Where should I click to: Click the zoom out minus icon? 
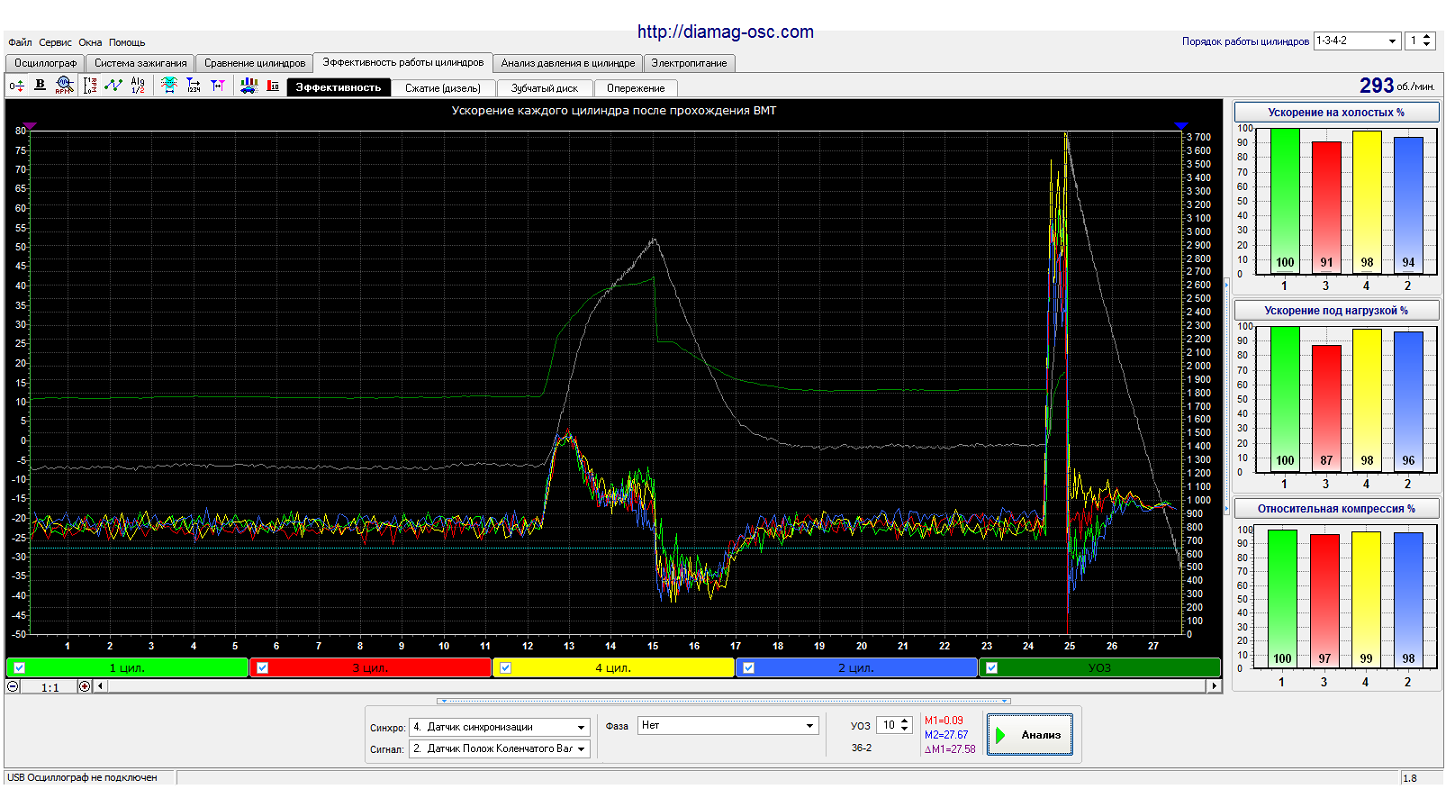click(12, 686)
